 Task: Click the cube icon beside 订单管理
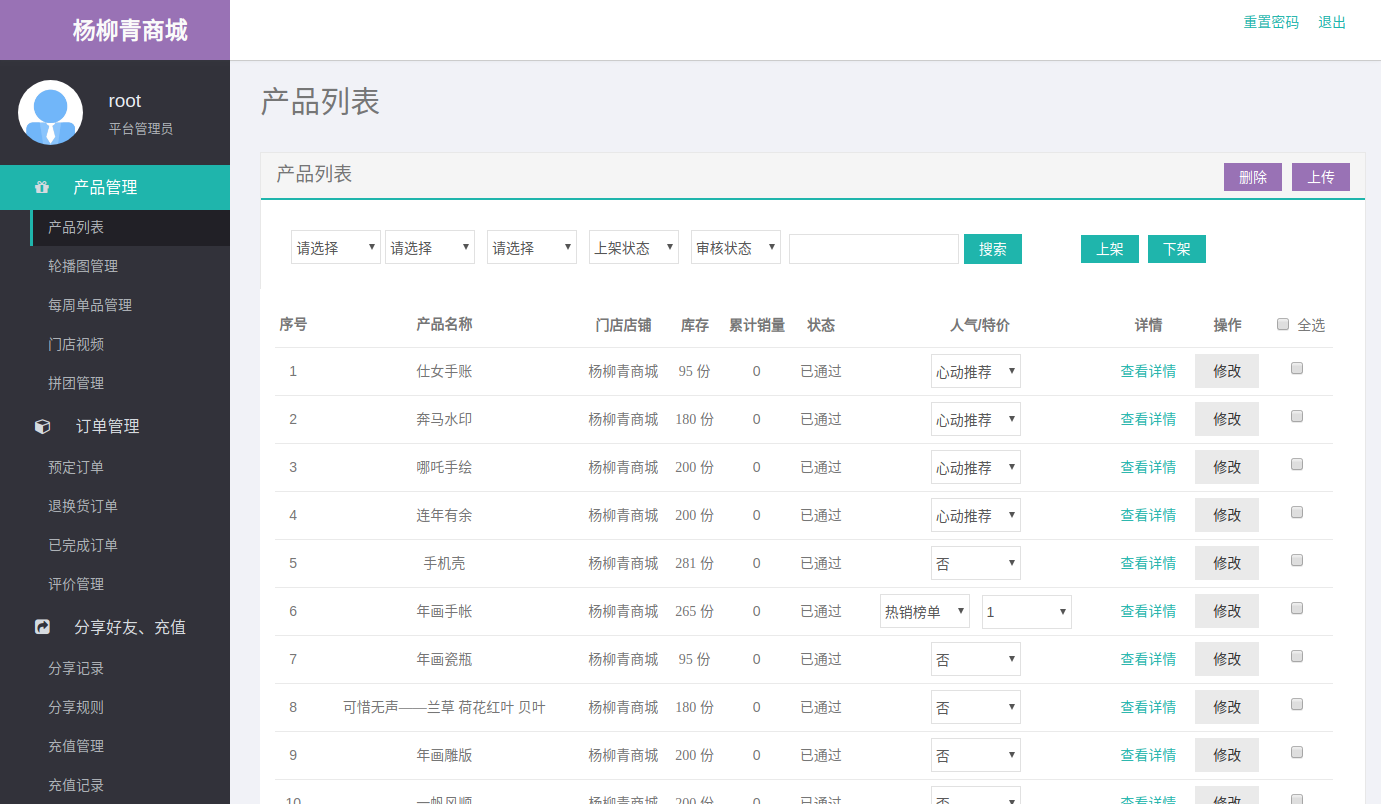[42, 426]
